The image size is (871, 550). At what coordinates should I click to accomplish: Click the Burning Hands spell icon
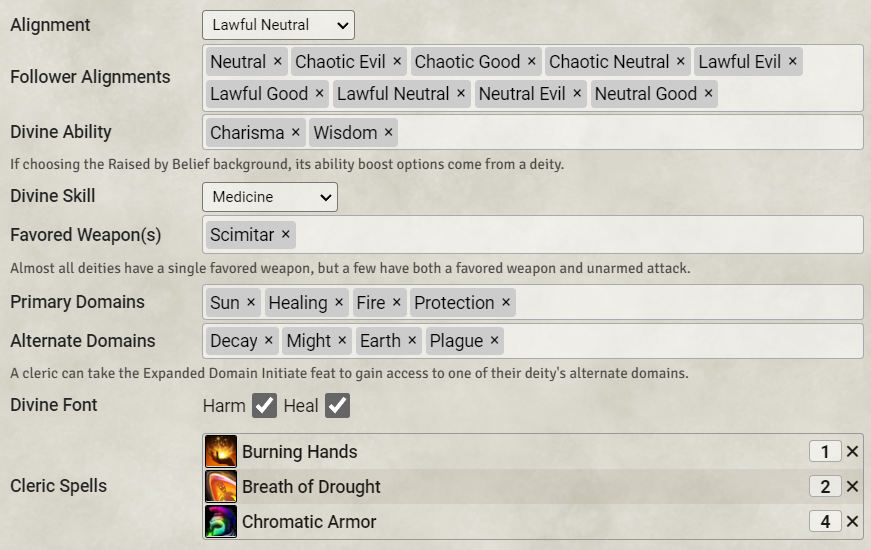(220, 452)
